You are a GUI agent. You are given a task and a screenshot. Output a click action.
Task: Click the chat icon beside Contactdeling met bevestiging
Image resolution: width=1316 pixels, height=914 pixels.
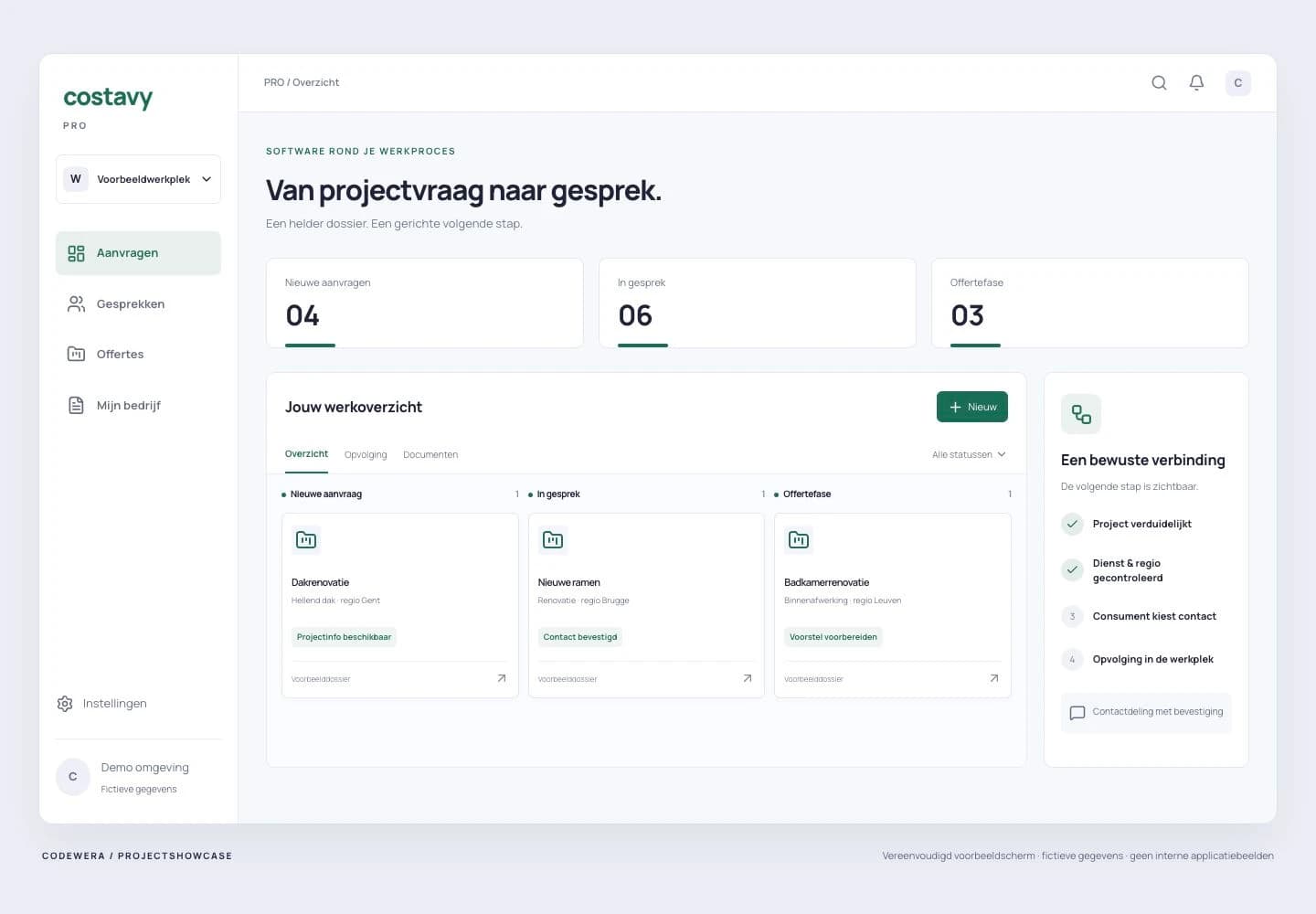[x=1077, y=713]
